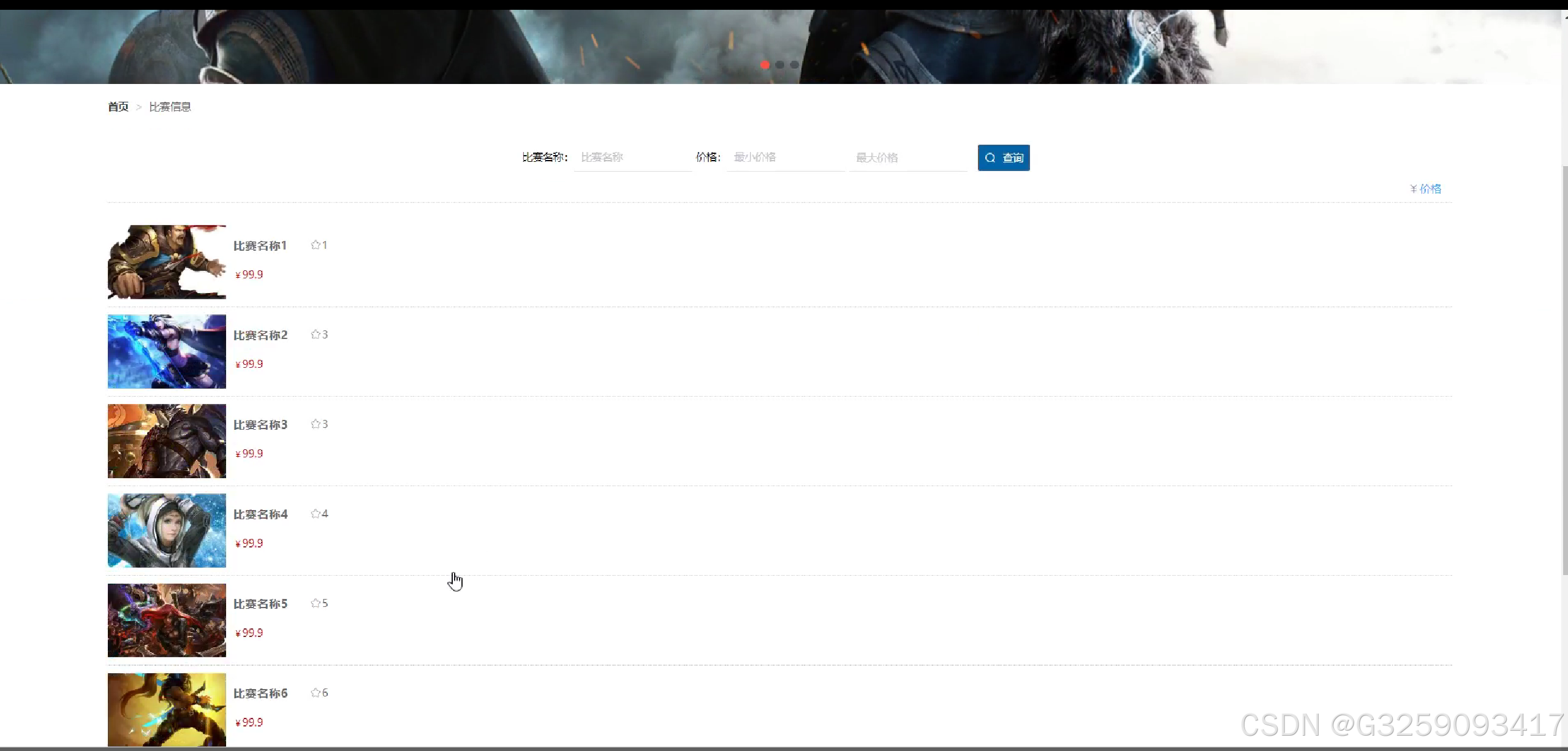
Task: Click the star icon next to 比赛名称2
Action: pos(315,335)
